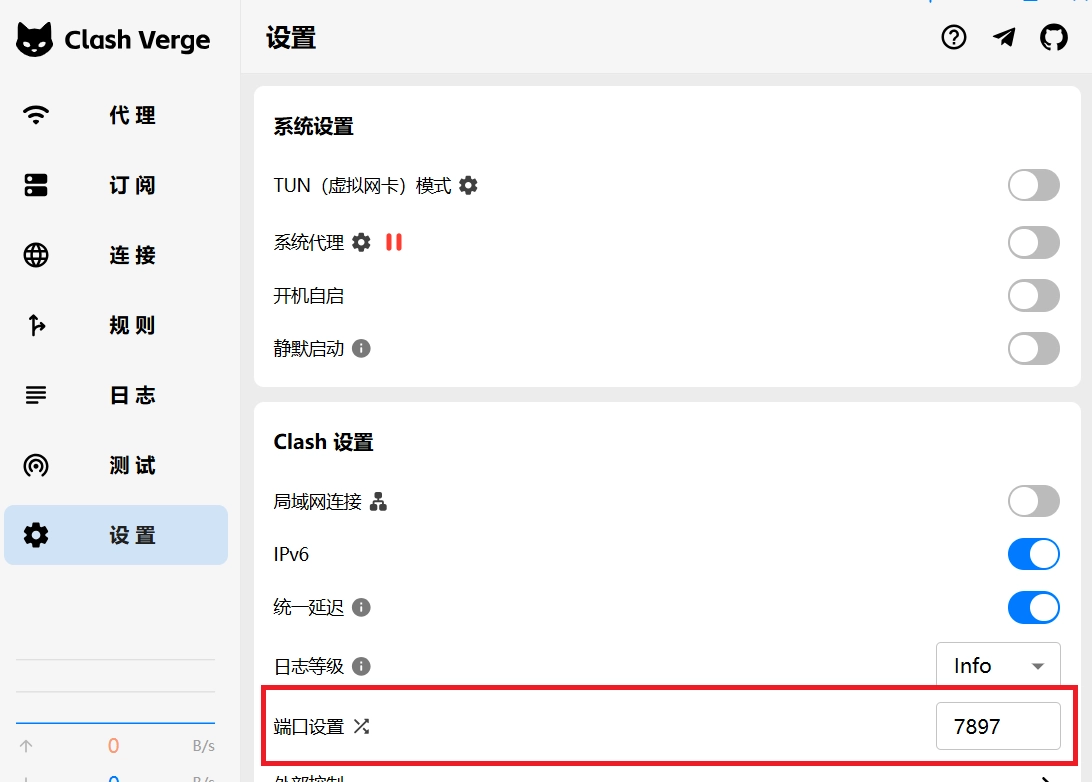Click the IPv6 label text
The width and height of the screenshot is (1092, 782).
coord(291,554)
